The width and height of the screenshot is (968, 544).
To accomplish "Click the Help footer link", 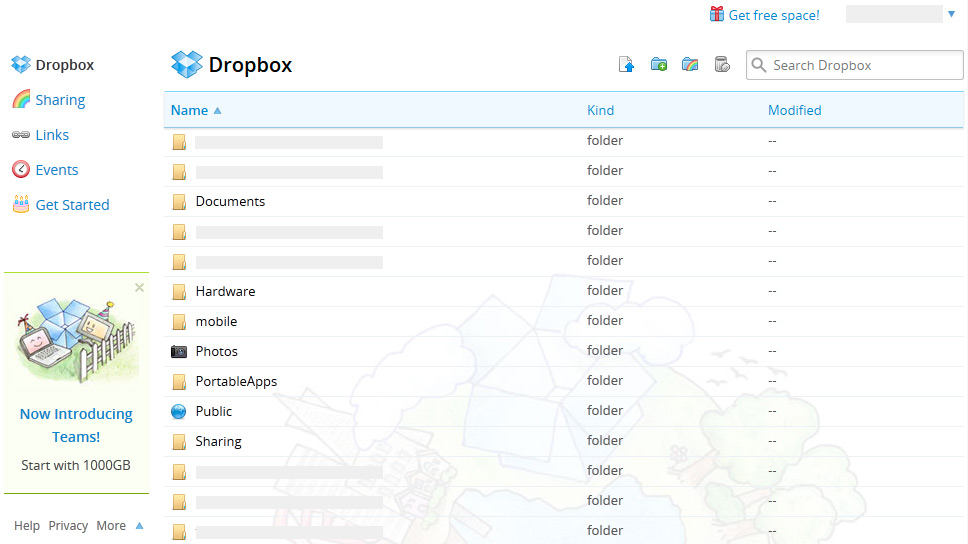I will point(27,525).
